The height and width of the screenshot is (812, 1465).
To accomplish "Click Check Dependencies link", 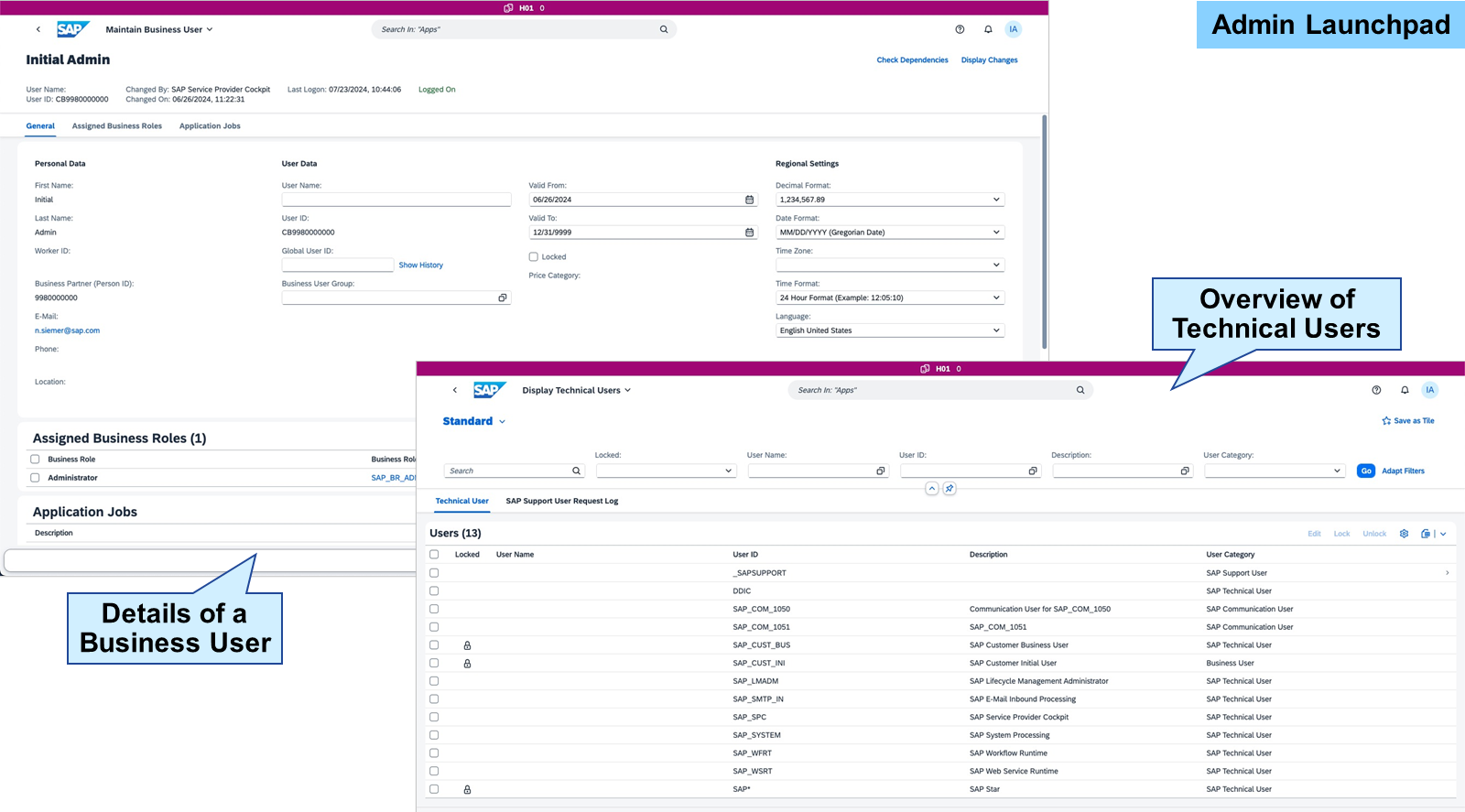I will pyautogui.click(x=912, y=60).
